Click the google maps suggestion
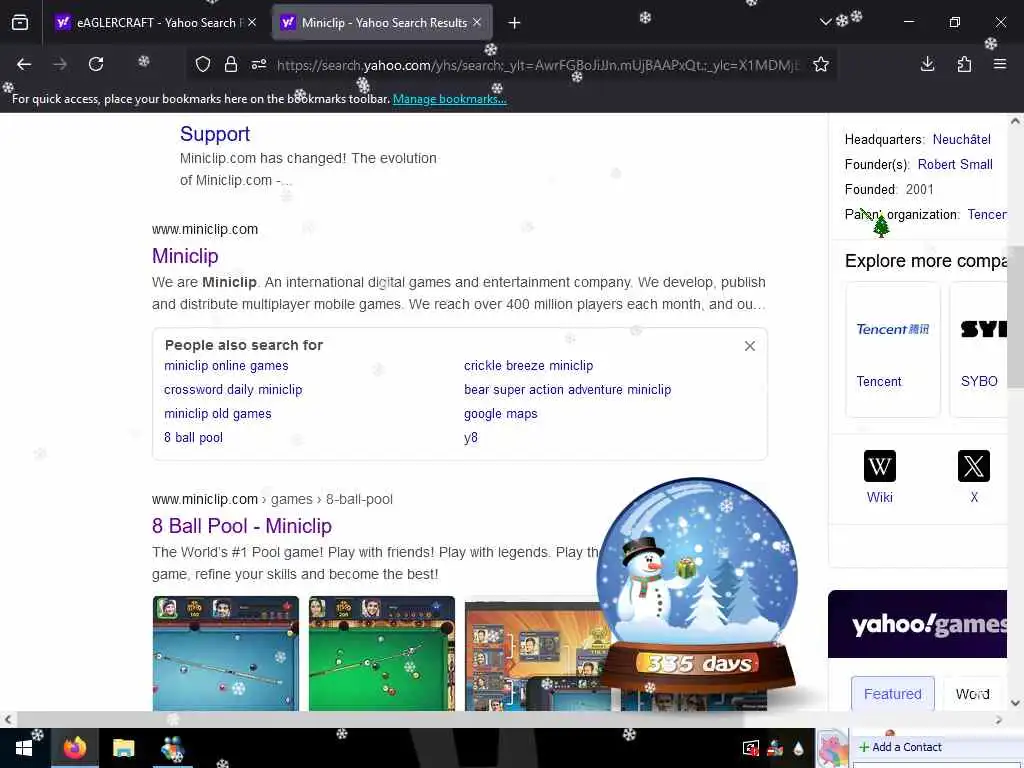 [500, 414]
